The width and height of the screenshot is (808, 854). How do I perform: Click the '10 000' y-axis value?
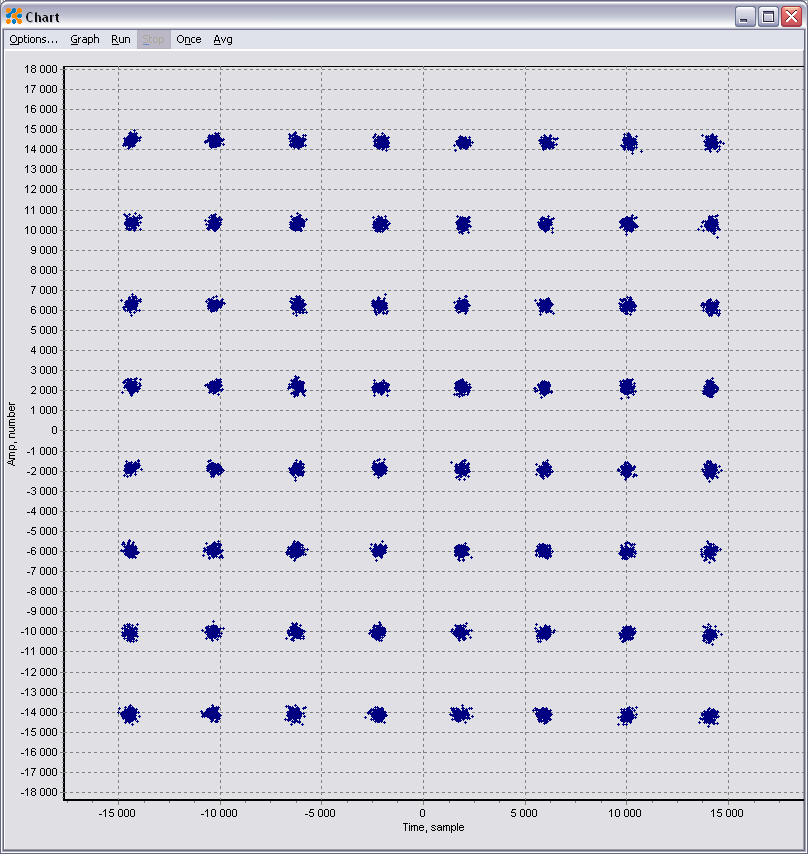click(x=40, y=230)
